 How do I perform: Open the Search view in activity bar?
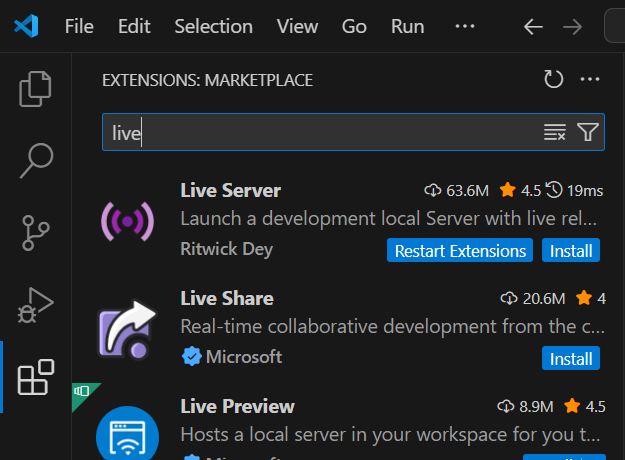click(36, 160)
